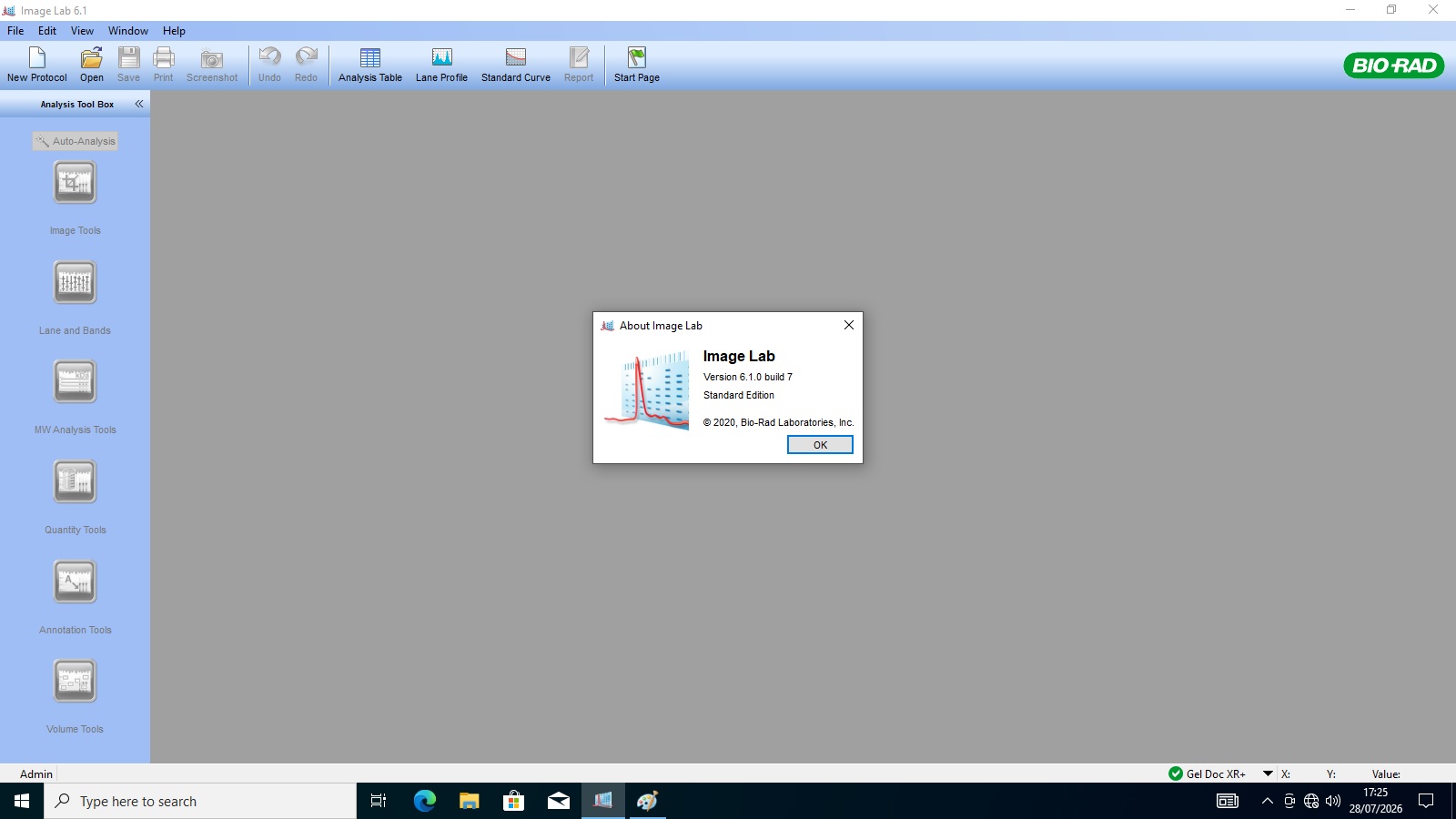Expand the Gel Doc XR+ instrument dropdown
Image resolution: width=1456 pixels, height=819 pixels.
point(1268,773)
